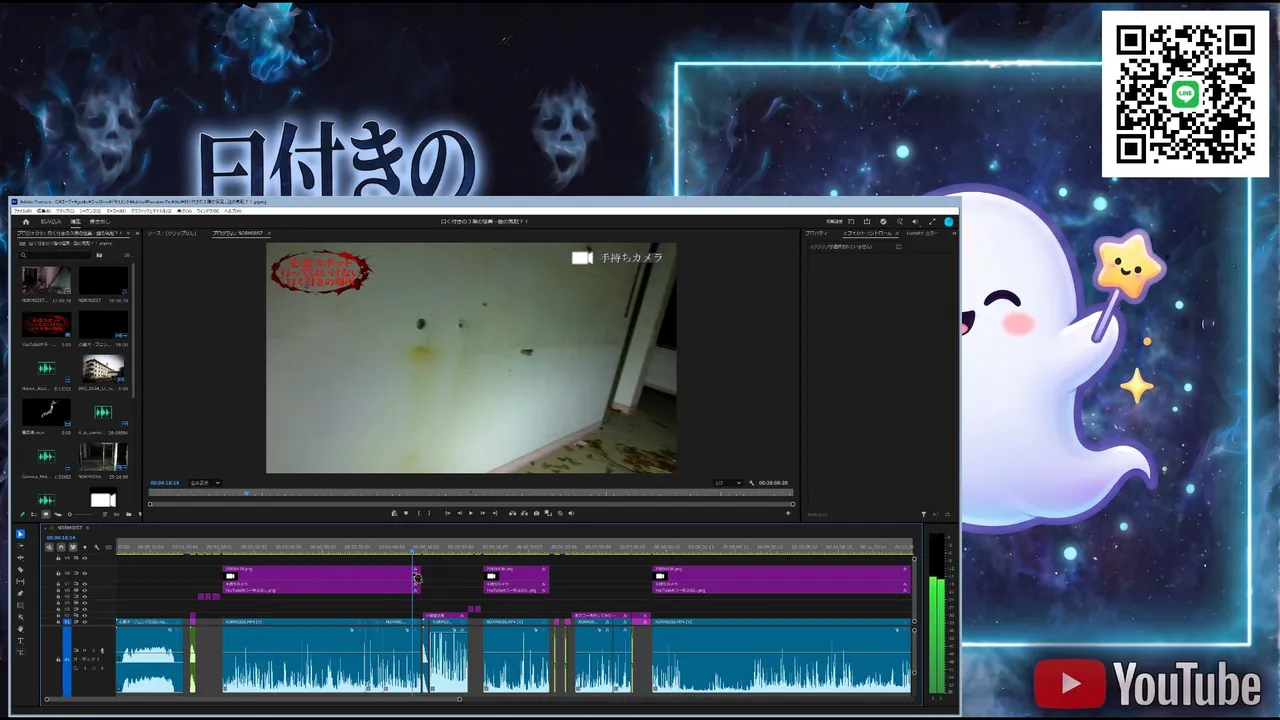Expand hidden panels next to Lumetri tab

coord(954,233)
